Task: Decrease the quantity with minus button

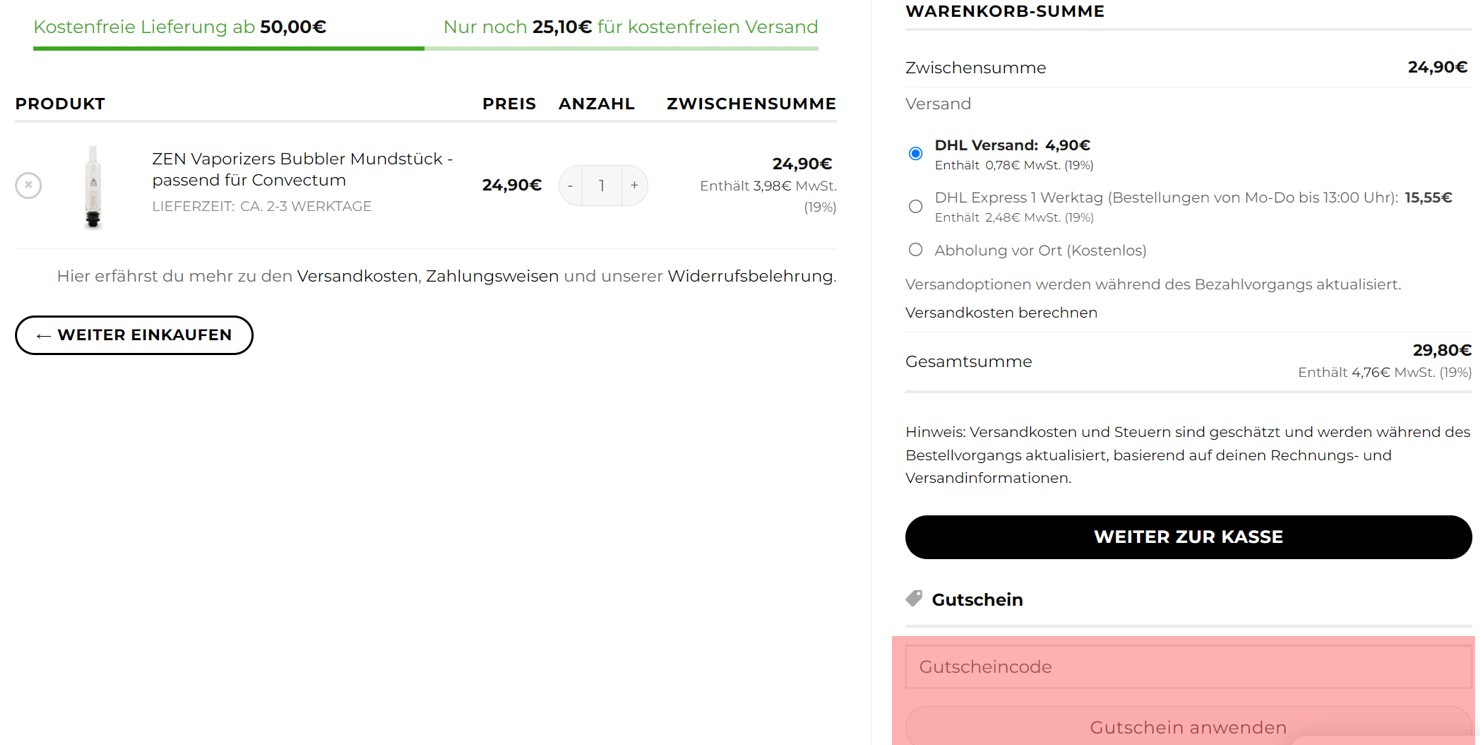Action: (570, 185)
